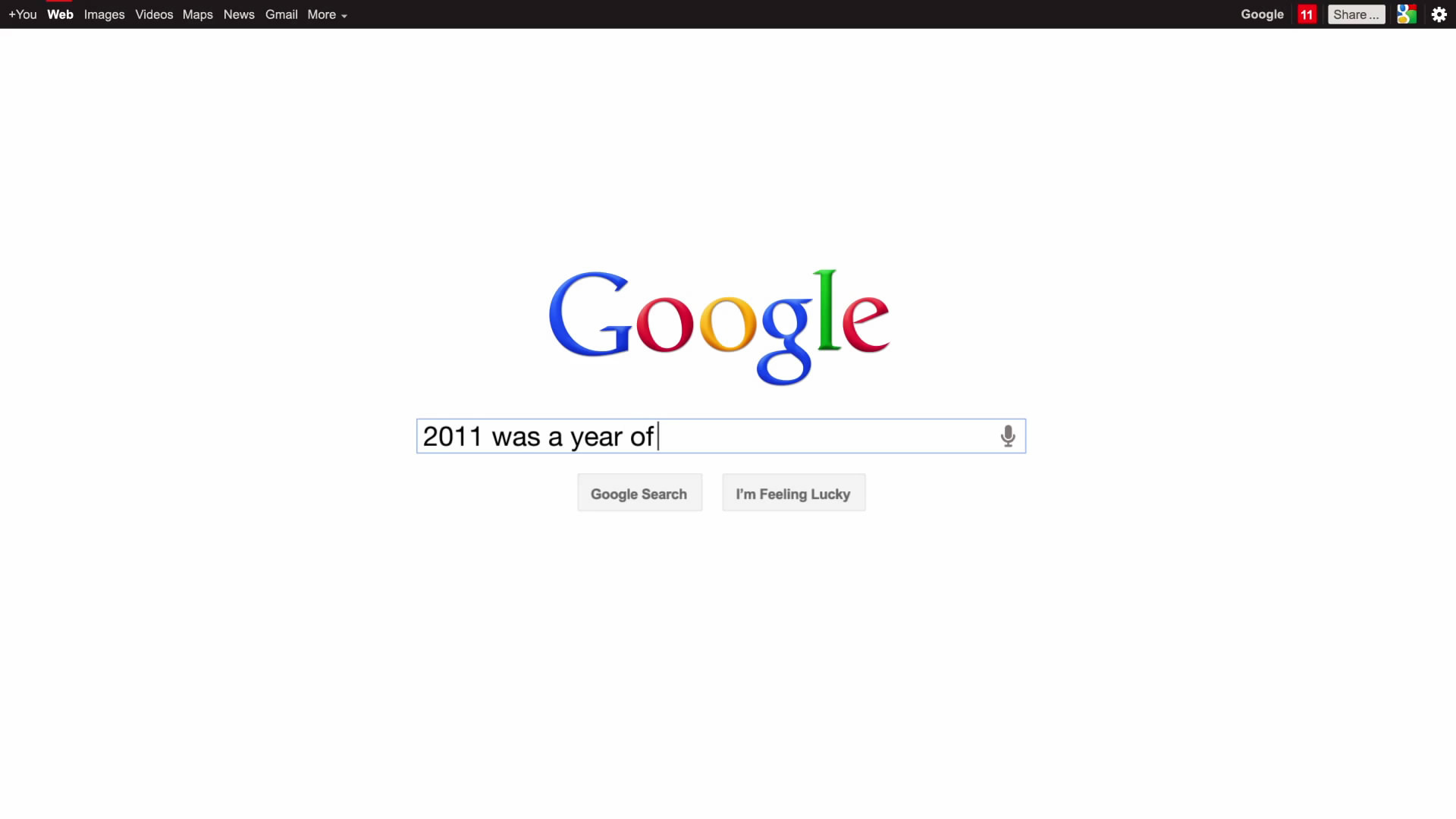Viewport: 1456px width, 819px height.
Task: Click the Google Search button
Action: click(638, 493)
